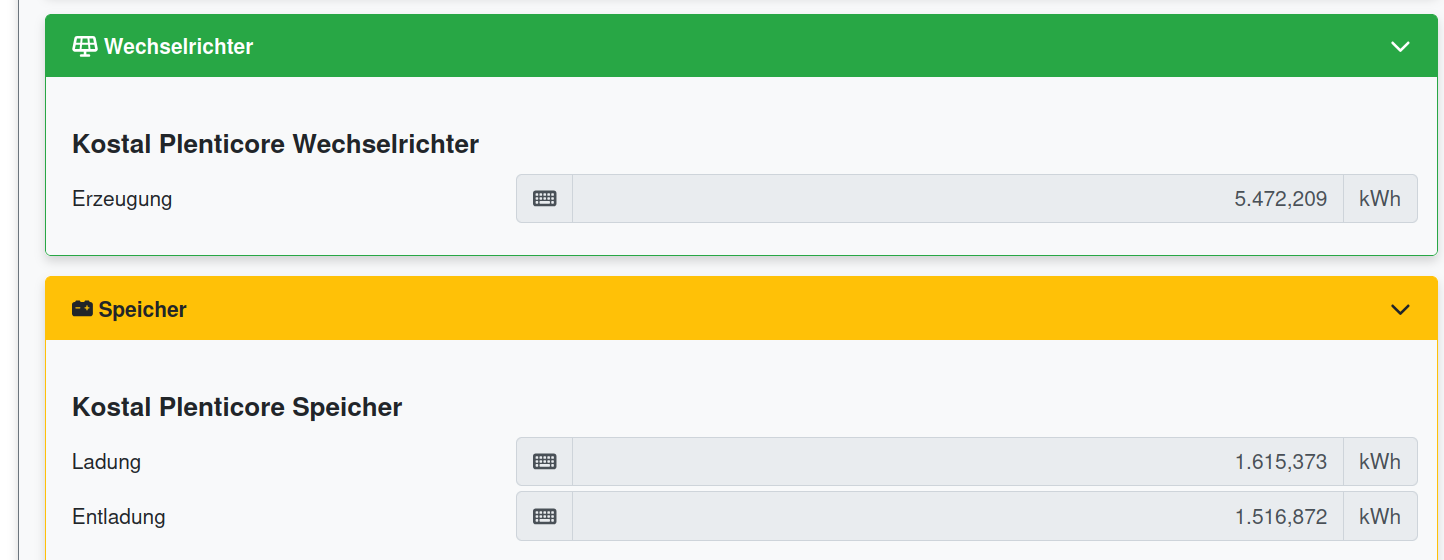Viewport: 1444px width, 560px height.
Task: Click the green Wechselrichter header title
Action: (x=178, y=46)
